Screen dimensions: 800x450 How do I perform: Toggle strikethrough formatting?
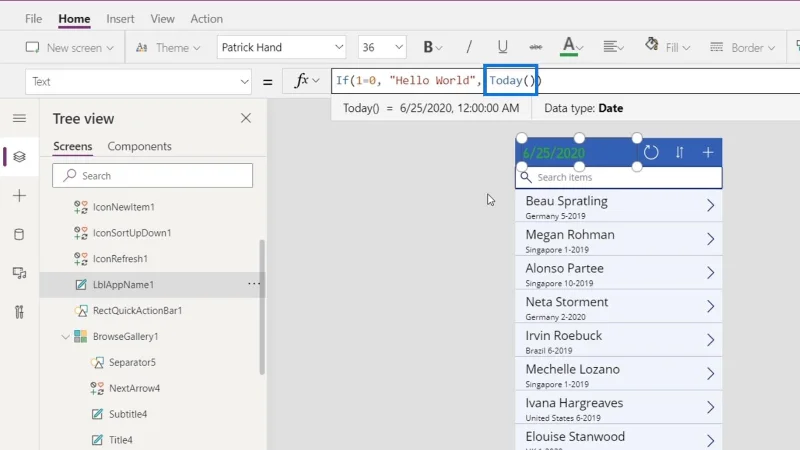(x=536, y=47)
